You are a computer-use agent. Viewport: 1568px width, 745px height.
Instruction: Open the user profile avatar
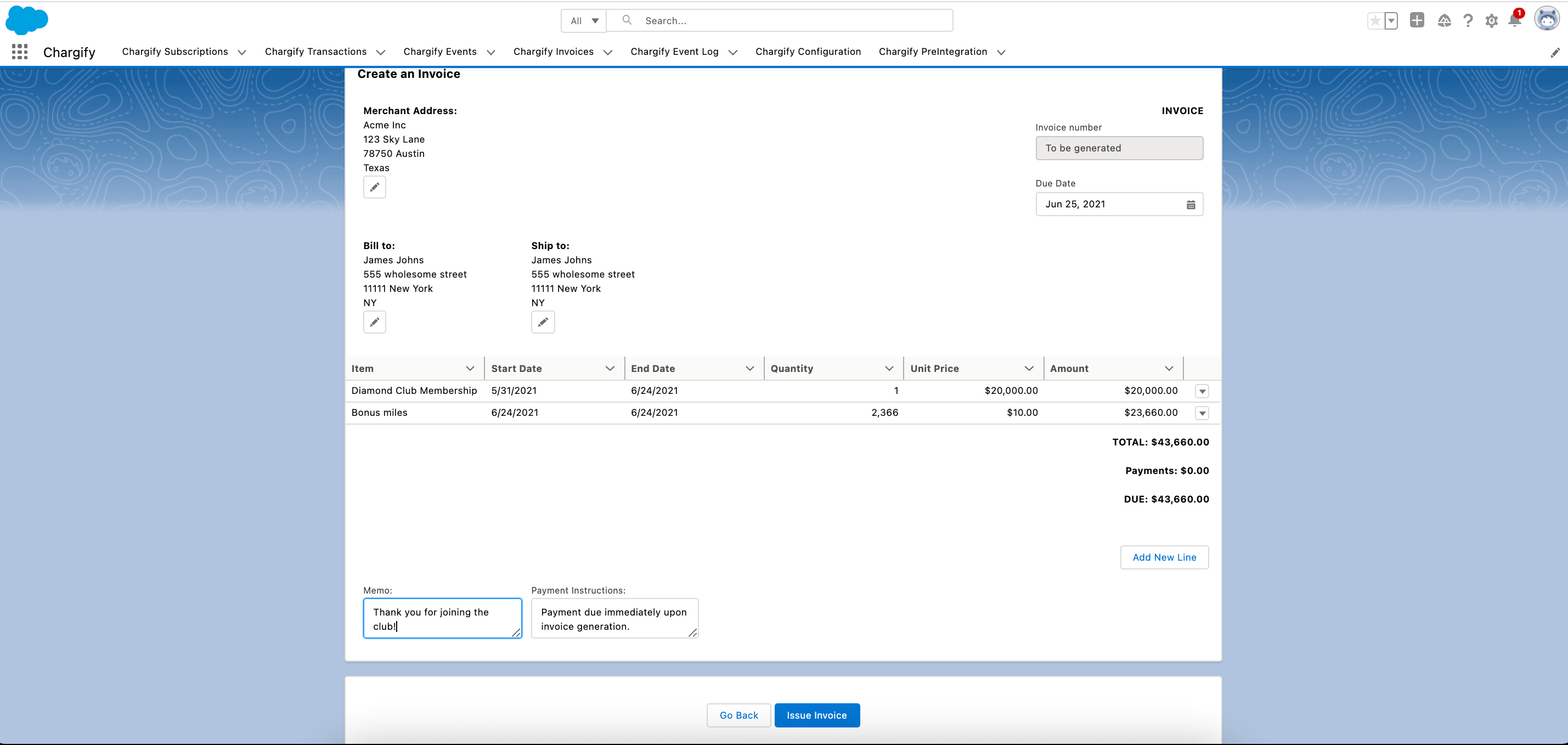click(1547, 20)
